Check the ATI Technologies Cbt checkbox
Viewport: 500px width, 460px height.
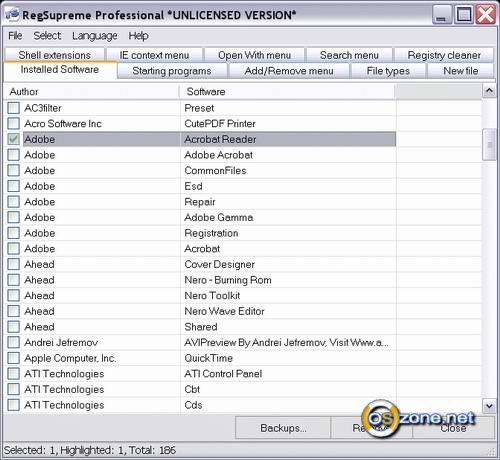pyautogui.click(x=14, y=389)
